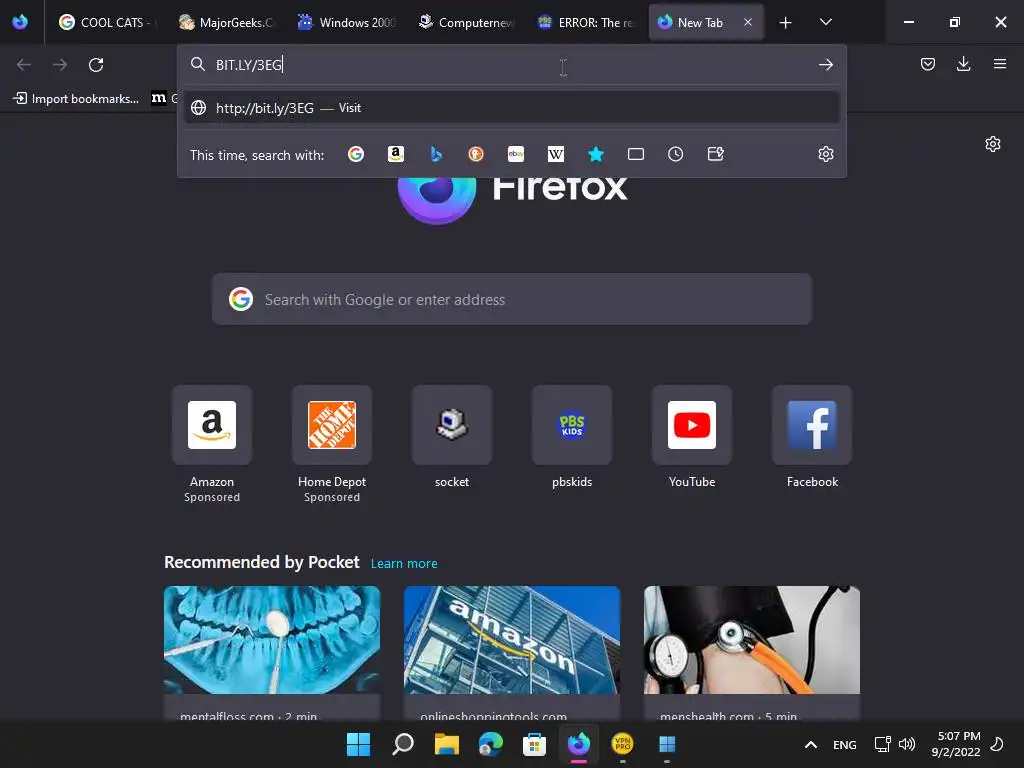Open the Save to Pocket button
The width and height of the screenshot is (1024, 768).
(x=927, y=64)
